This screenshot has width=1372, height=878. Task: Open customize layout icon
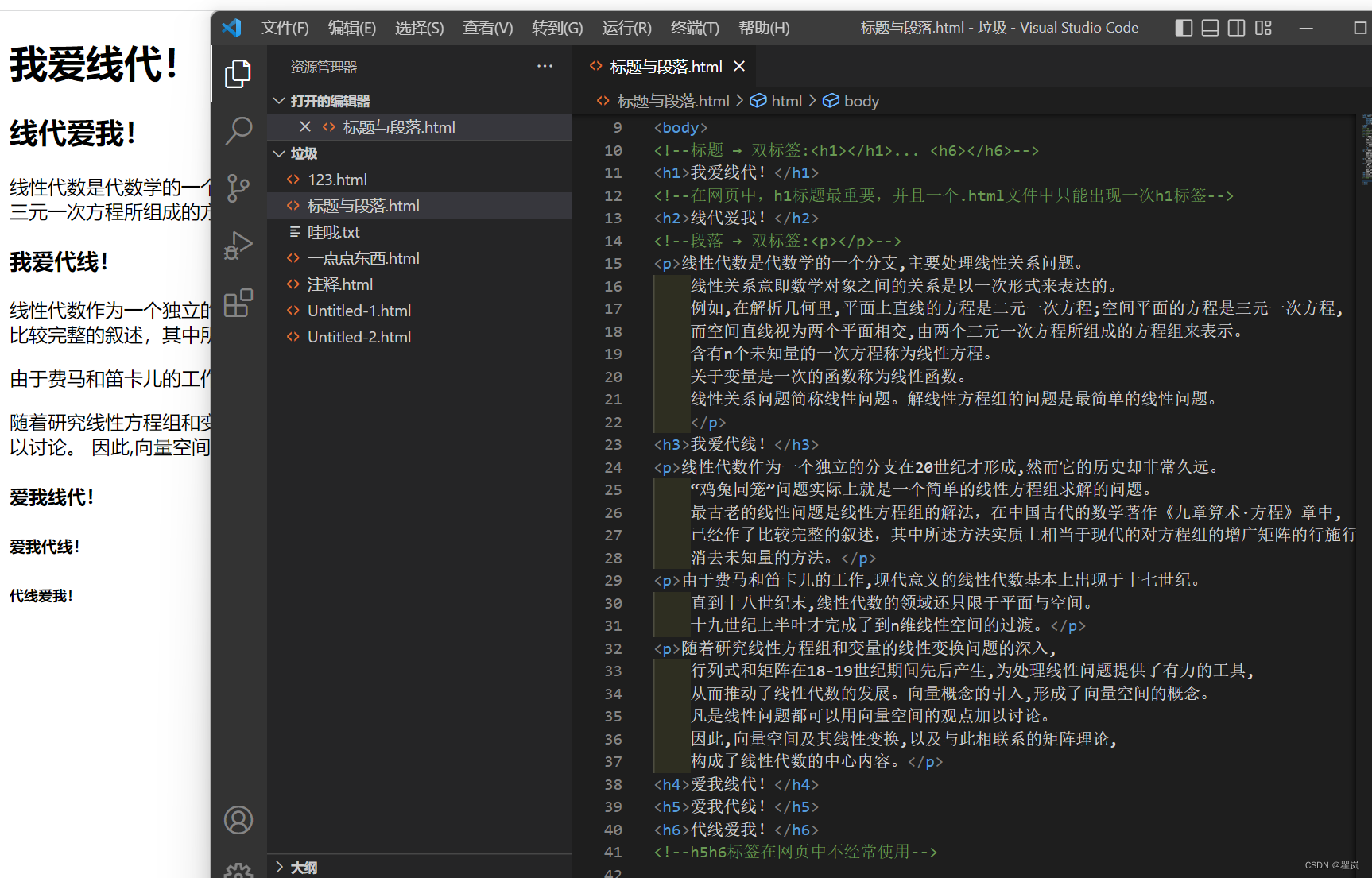coord(1263,28)
